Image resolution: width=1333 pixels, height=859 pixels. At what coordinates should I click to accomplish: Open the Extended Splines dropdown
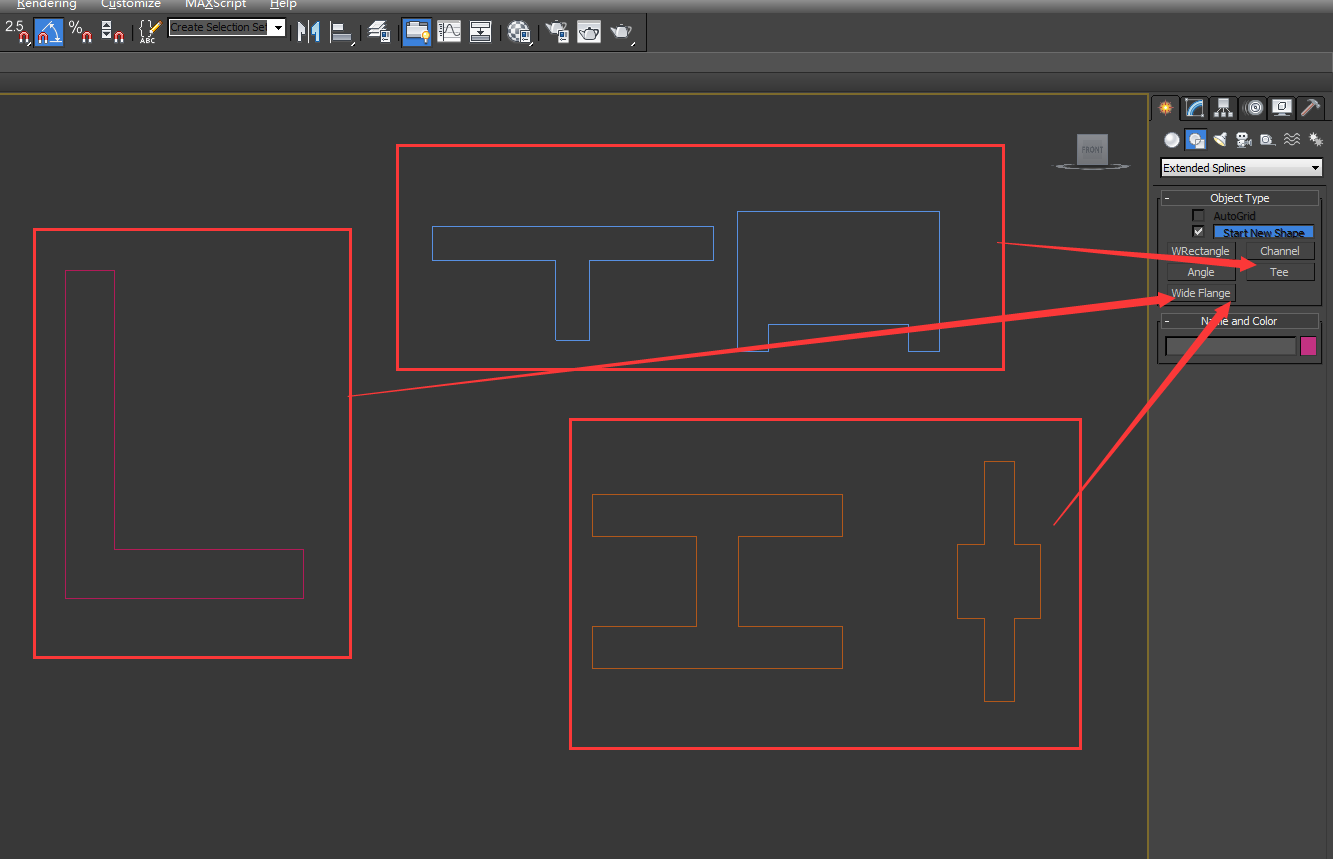[1242, 168]
